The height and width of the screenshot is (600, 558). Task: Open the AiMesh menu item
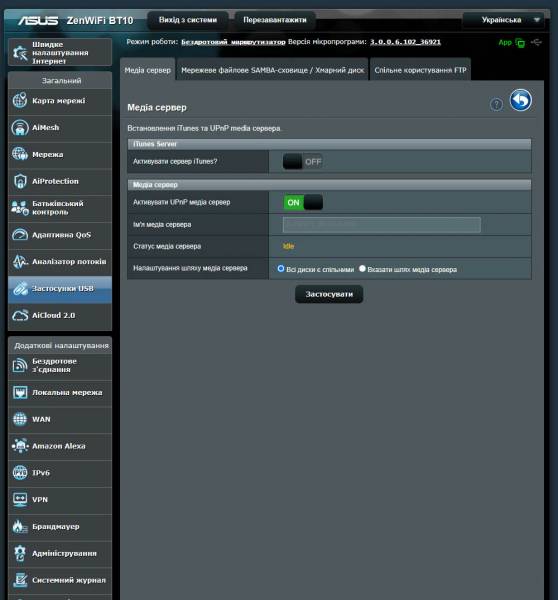(x=60, y=128)
